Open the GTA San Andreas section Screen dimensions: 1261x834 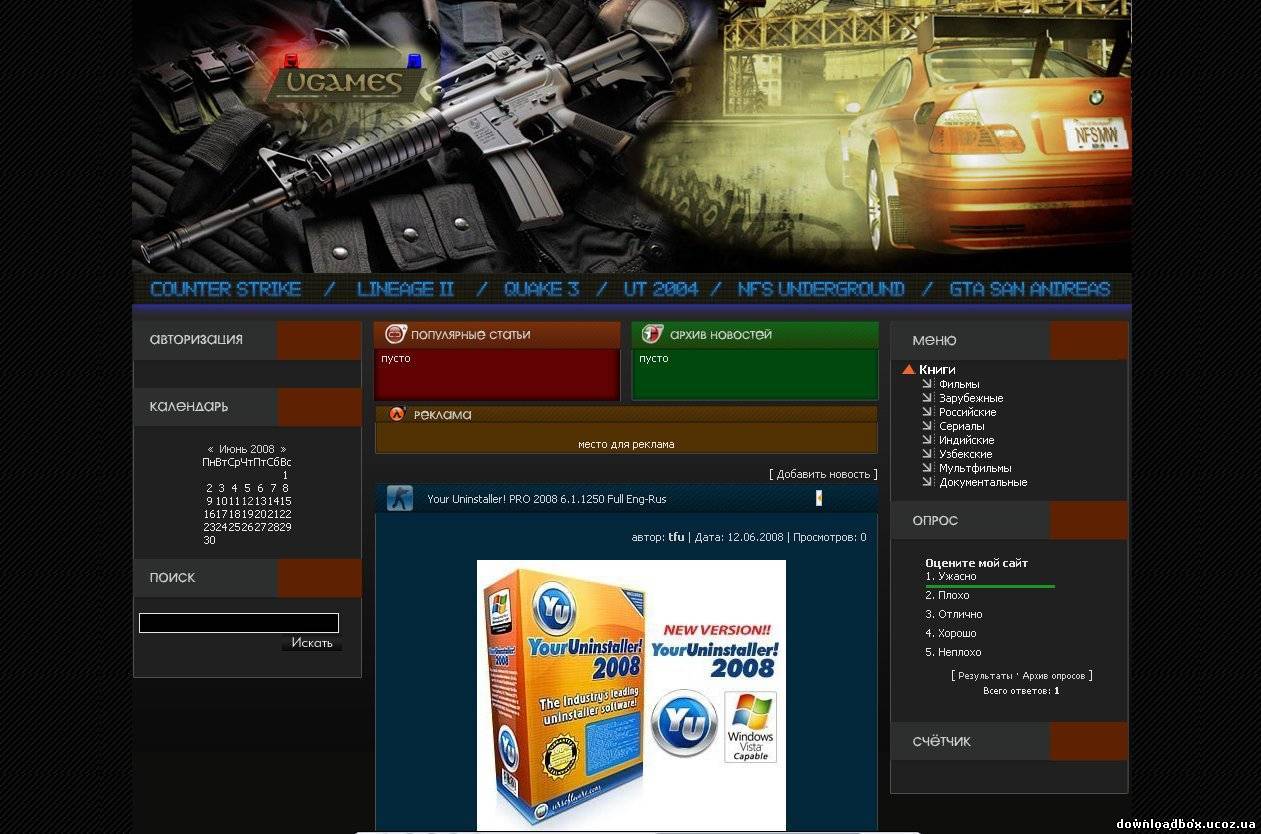click(x=1030, y=290)
